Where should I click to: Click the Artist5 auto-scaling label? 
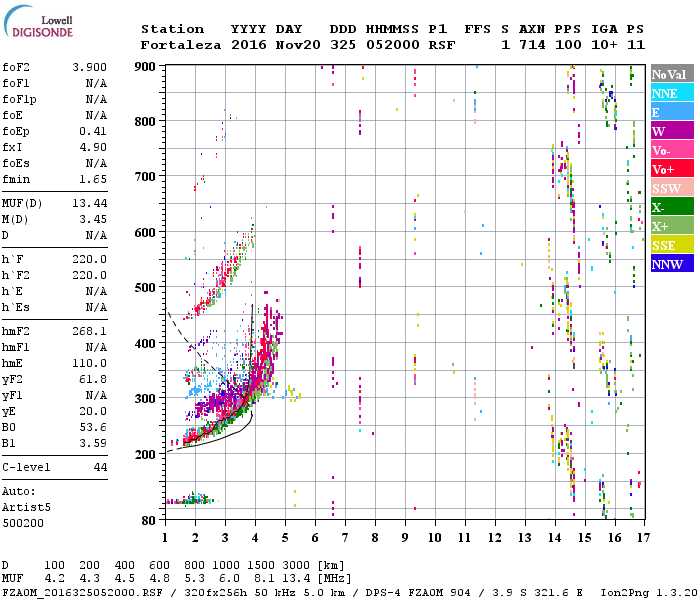click(26, 507)
